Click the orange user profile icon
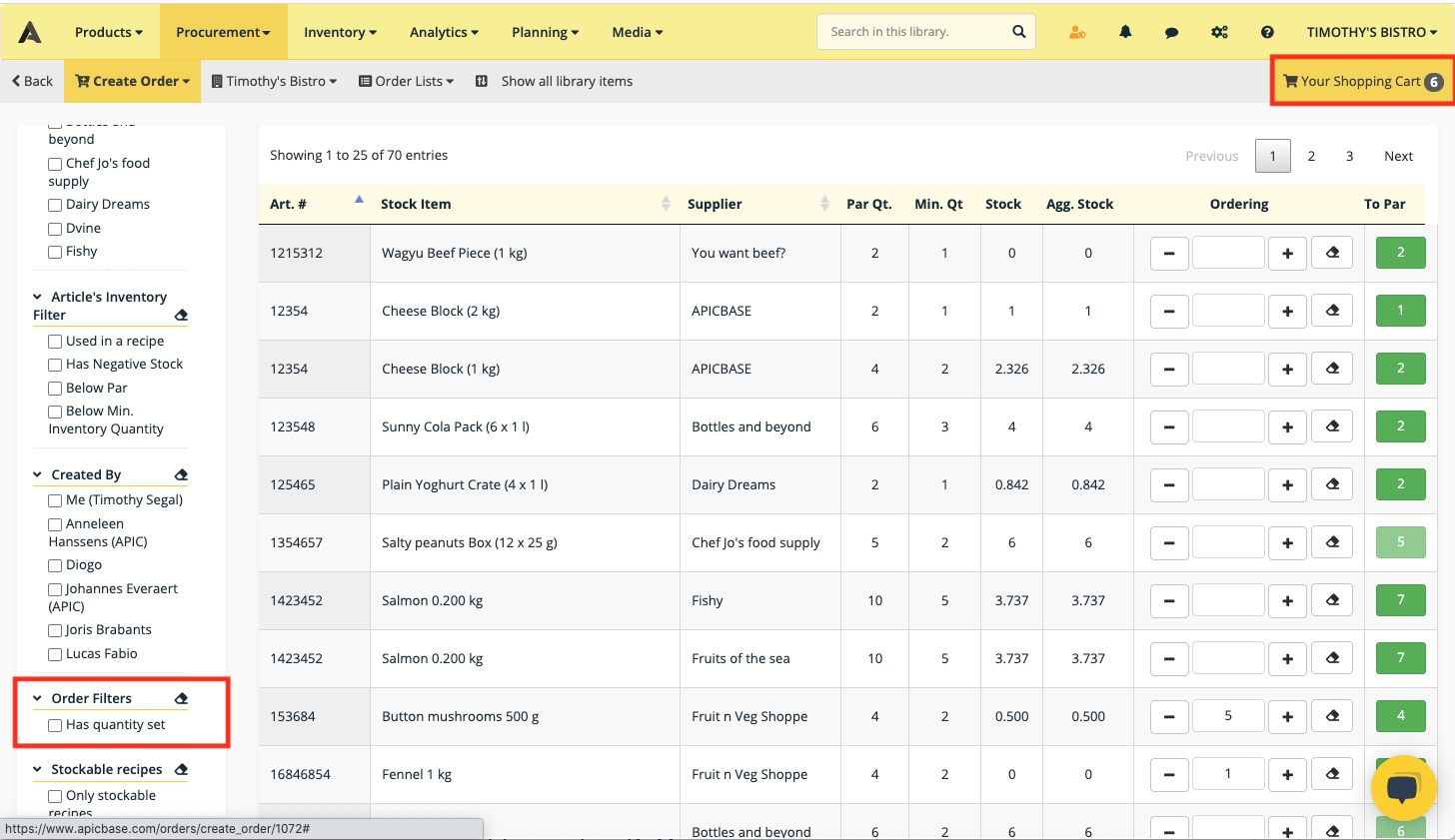Image resolution: width=1455 pixels, height=840 pixels. pos(1077,32)
